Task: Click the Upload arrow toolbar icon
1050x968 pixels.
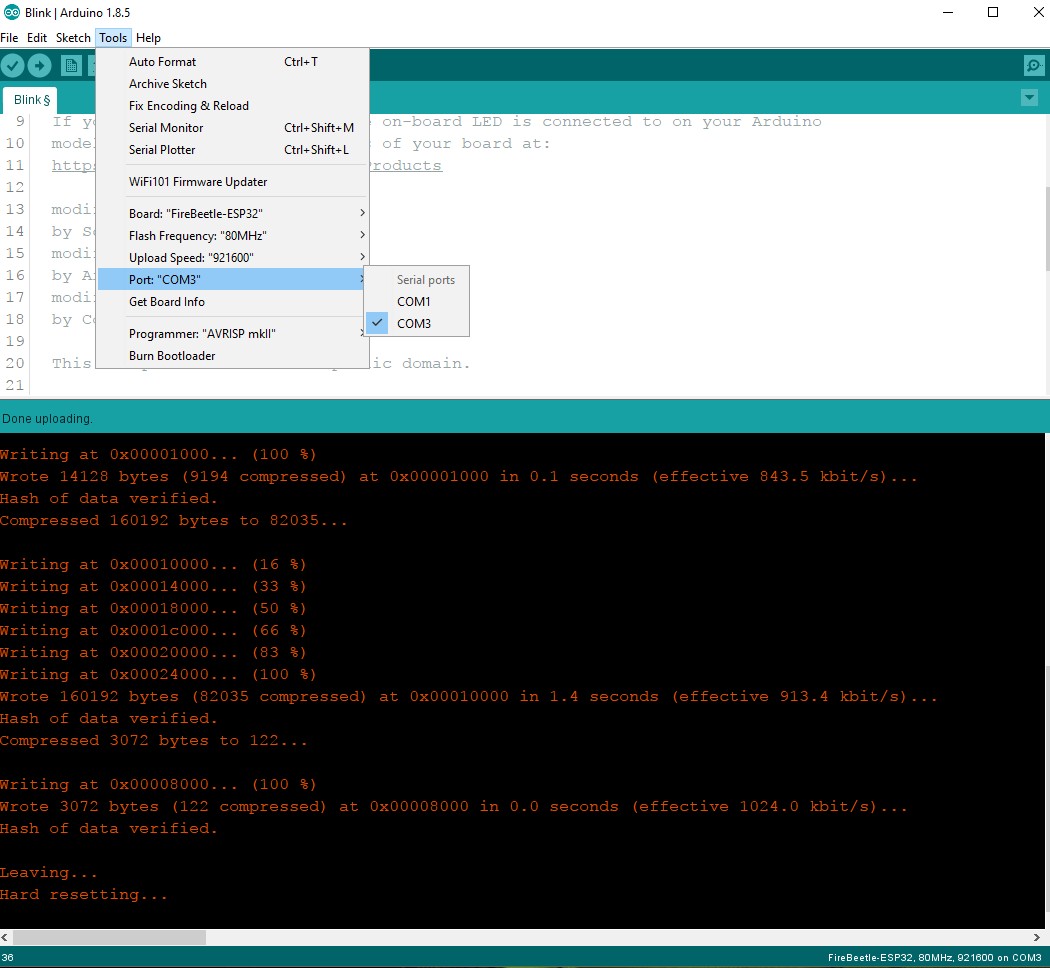Action: pyautogui.click(x=40, y=65)
